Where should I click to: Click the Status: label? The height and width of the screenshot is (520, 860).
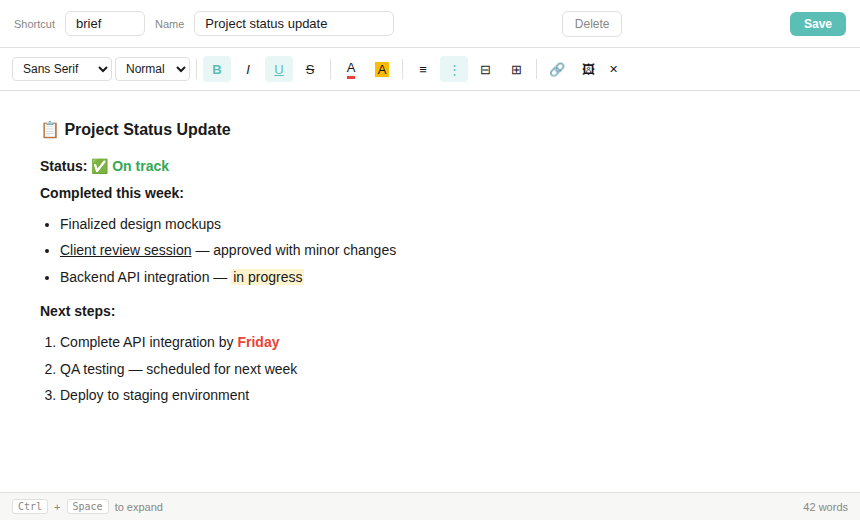tap(64, 166)
